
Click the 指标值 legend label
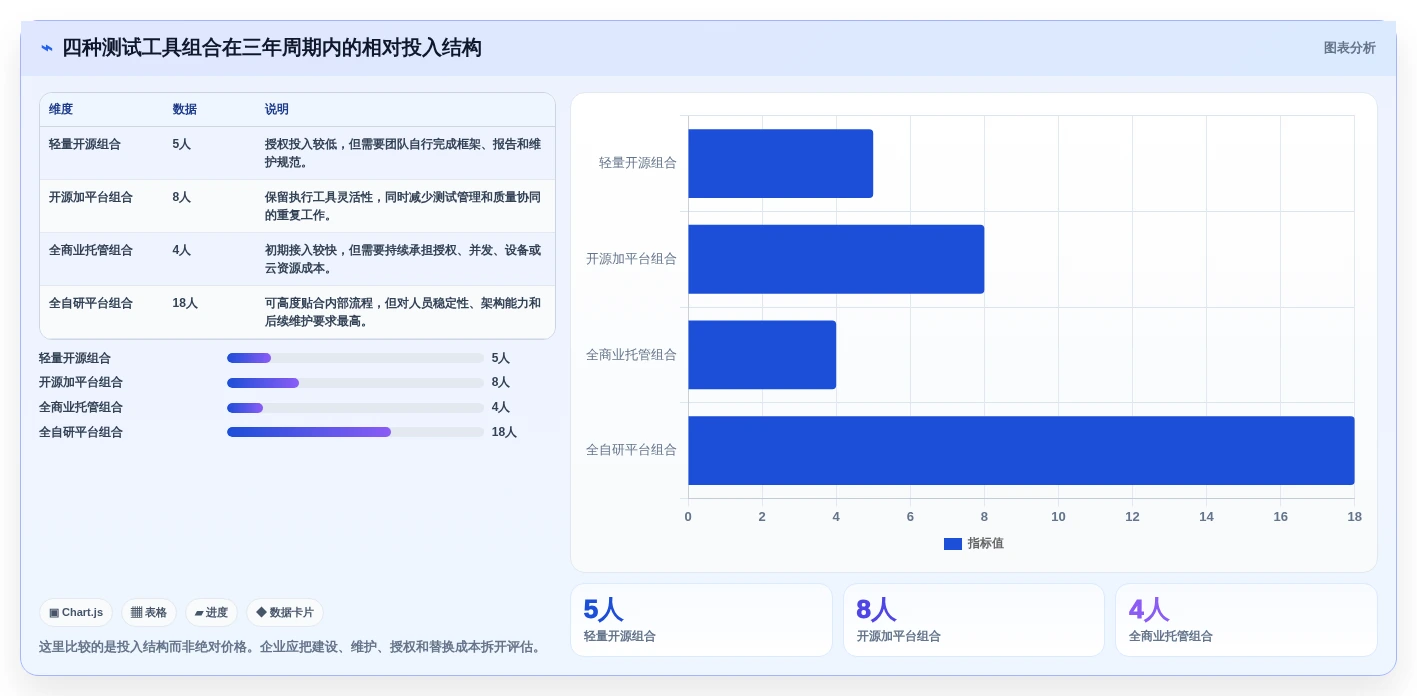click(985, 544)
